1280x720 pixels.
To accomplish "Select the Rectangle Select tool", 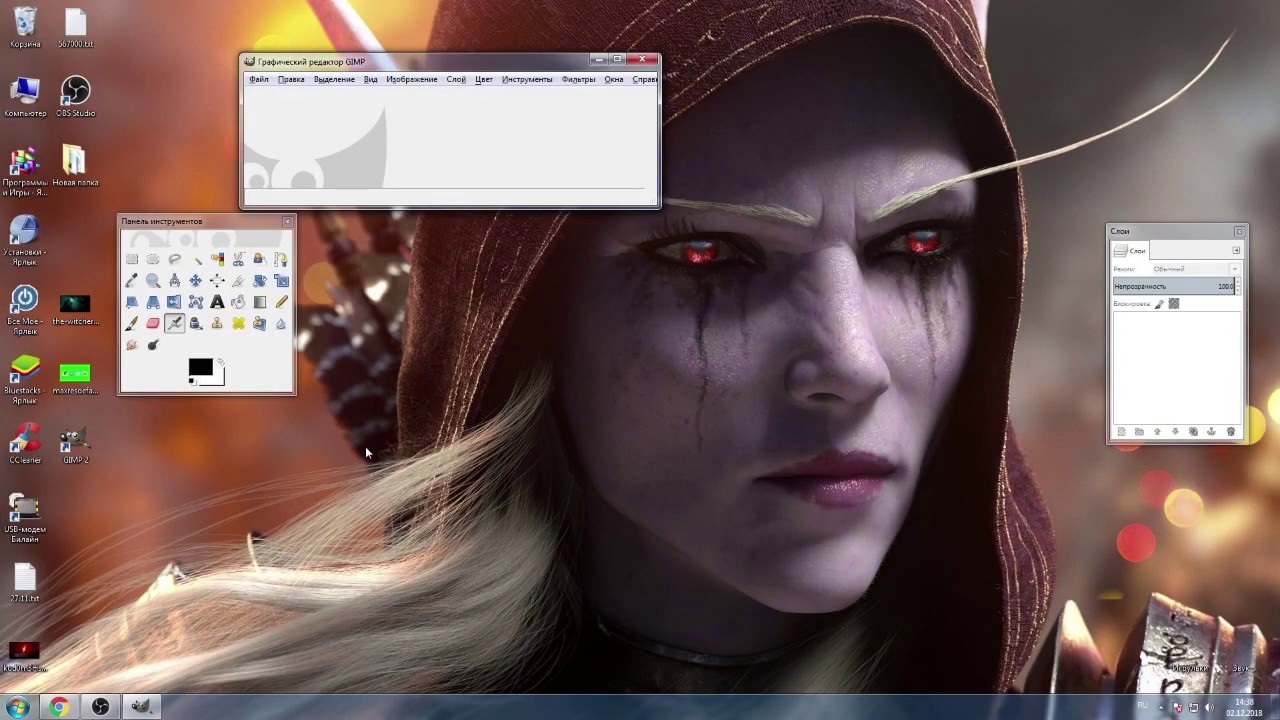I will [x=132, y=259].
